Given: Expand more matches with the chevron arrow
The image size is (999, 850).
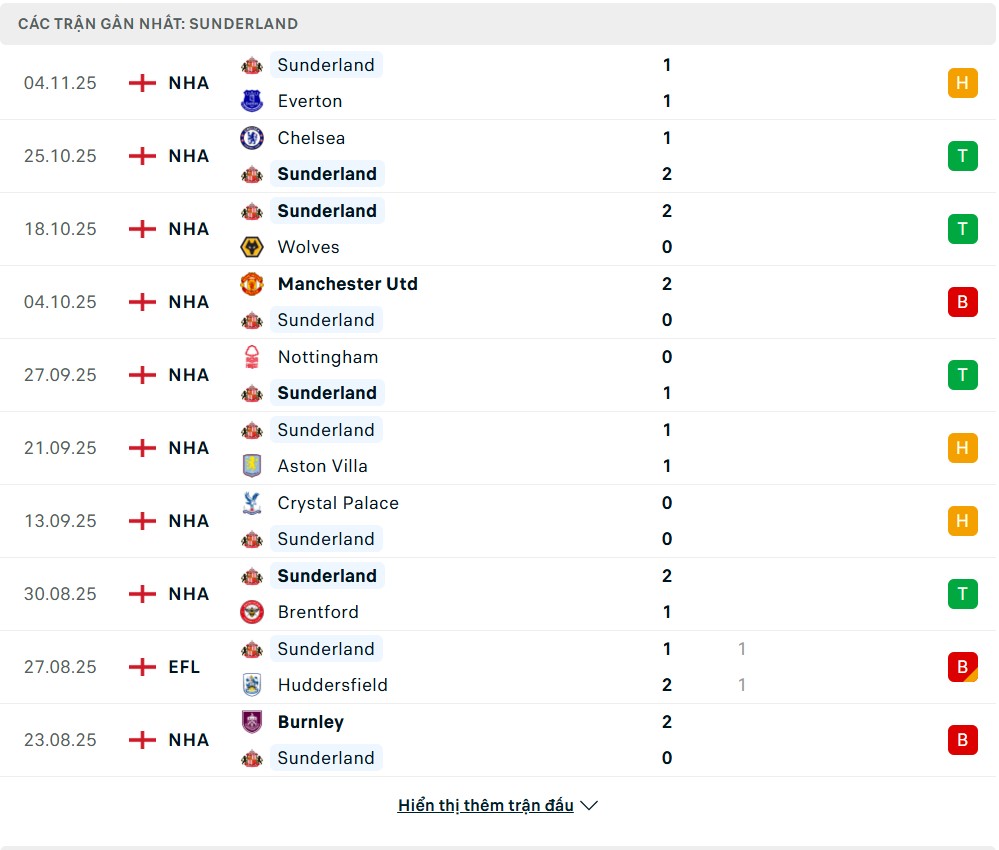Looking at the screenshot, I should (x=589, y=806).
